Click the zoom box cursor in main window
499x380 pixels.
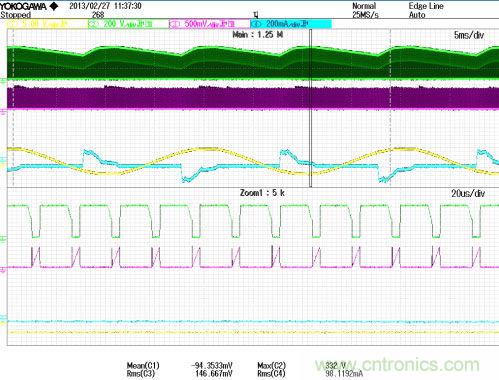(x=311, y=108)
